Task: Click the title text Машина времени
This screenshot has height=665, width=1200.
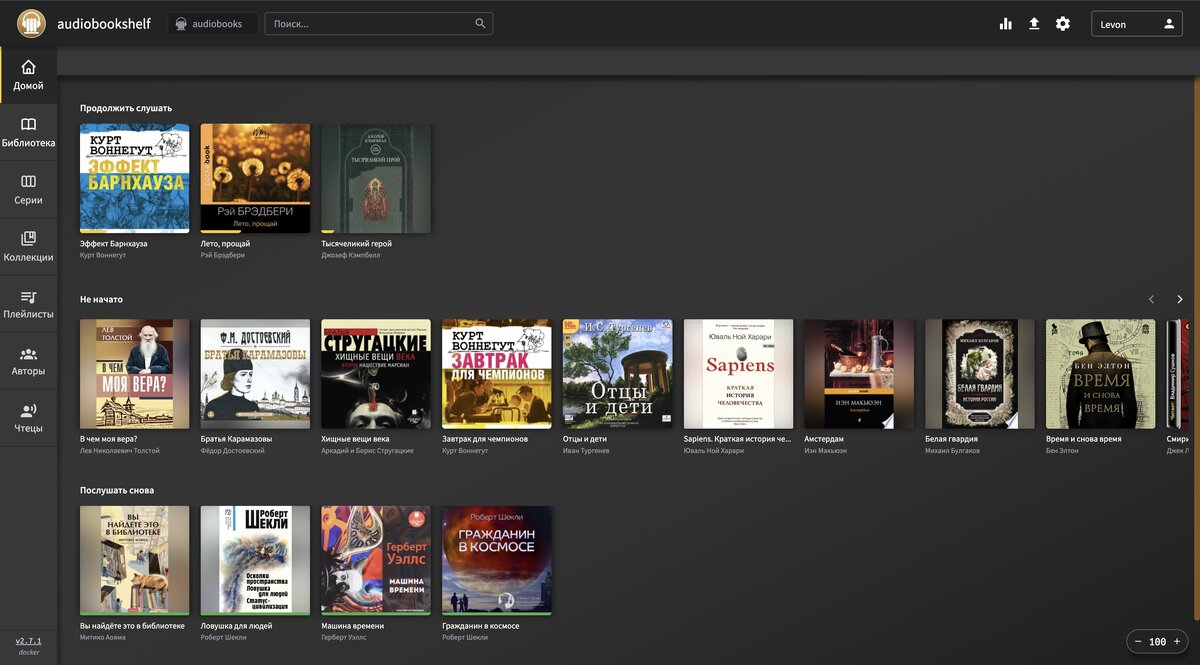Action: coord(353,626)
